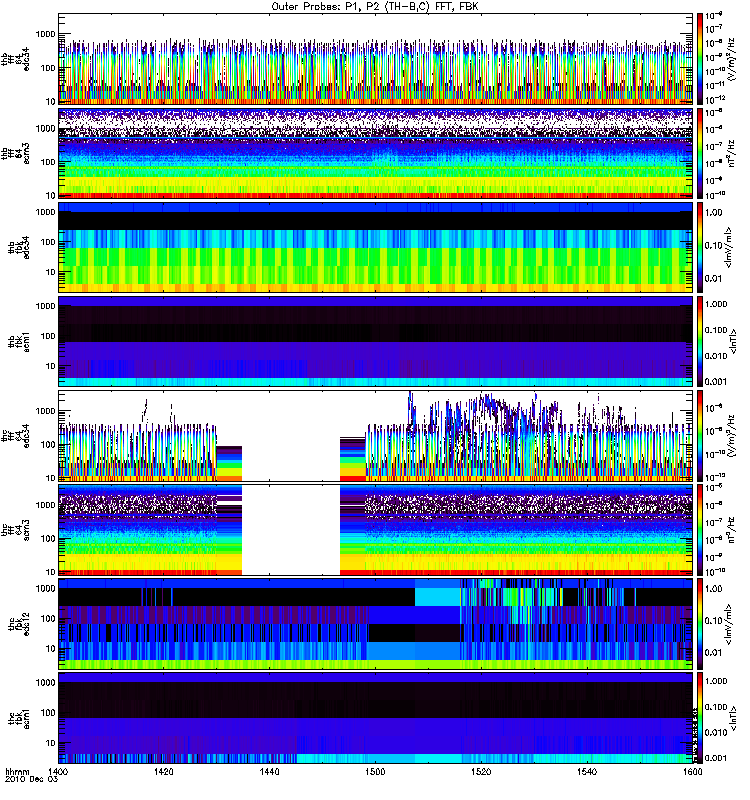Click the color bar beside the thb fbk edc34 panel
This screenshot has height=800, width=750.
(700, 247)
